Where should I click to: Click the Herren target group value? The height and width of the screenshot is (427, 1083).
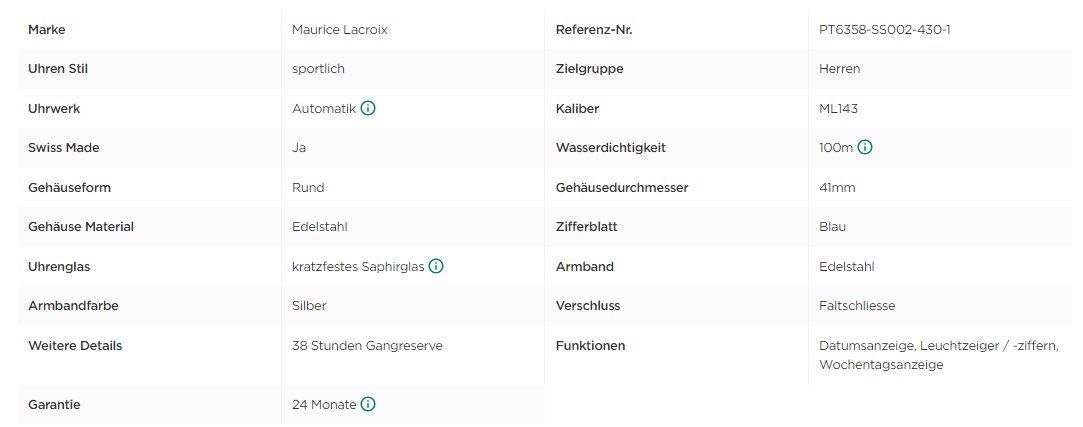840,69
